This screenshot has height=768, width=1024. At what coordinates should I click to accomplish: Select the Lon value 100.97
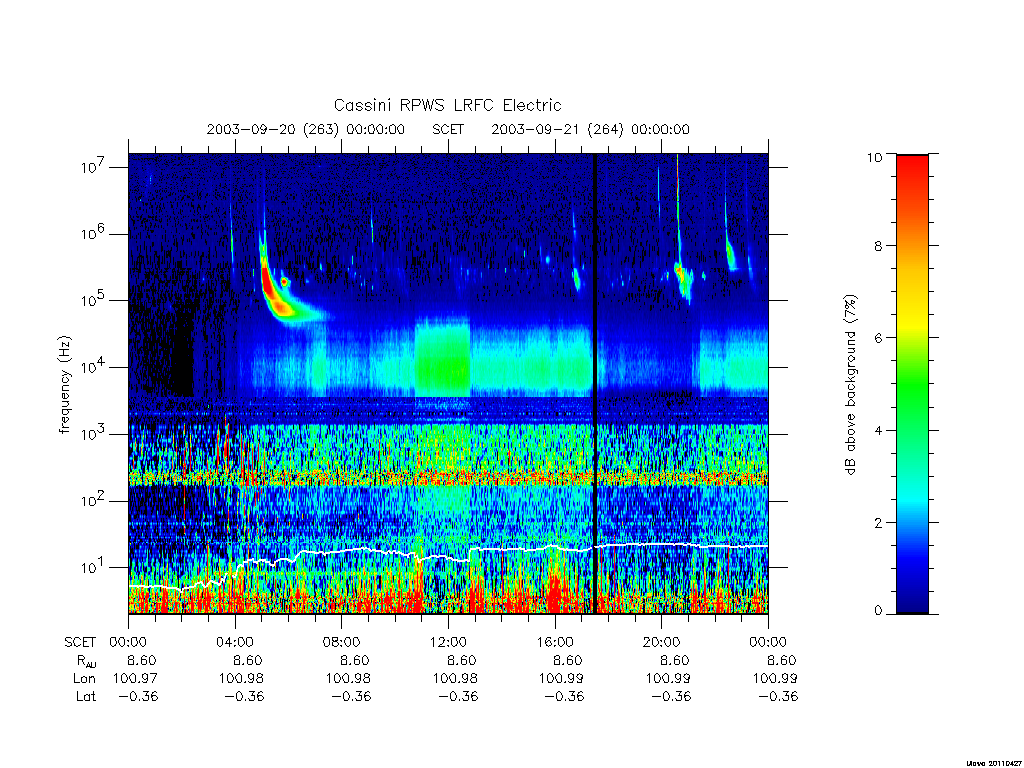point(135,679)
